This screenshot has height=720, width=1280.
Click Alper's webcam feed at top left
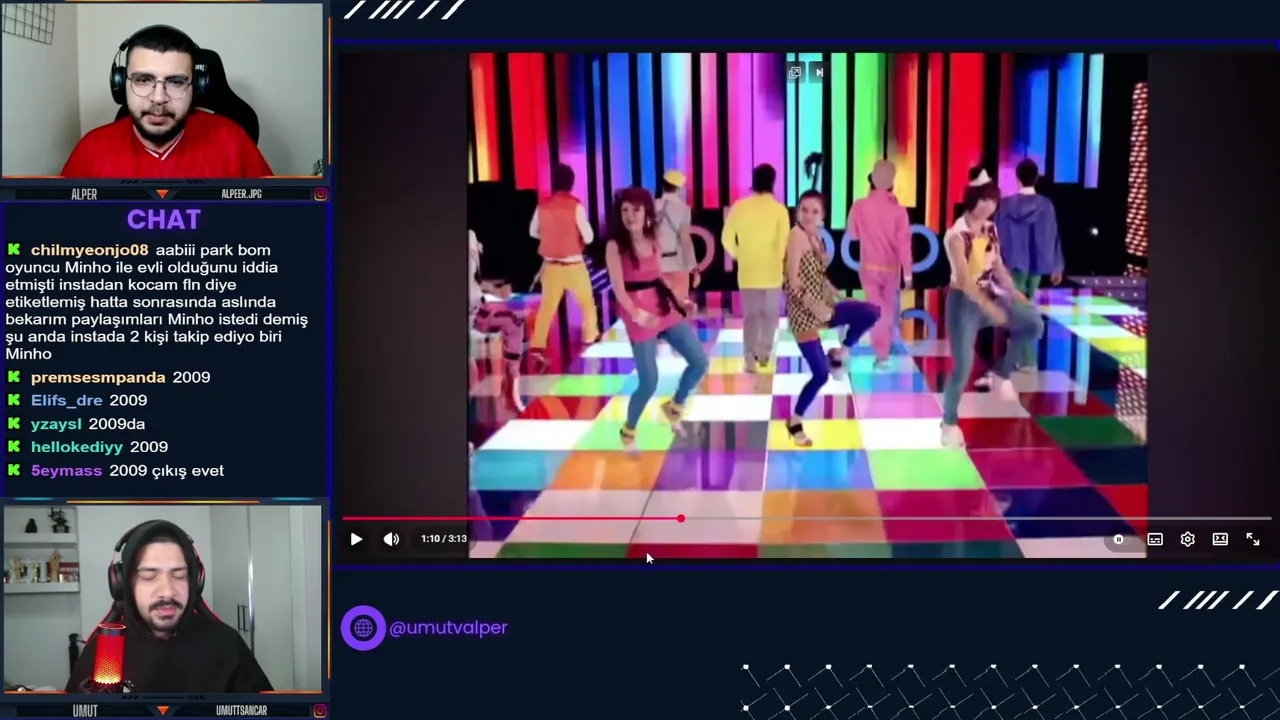(x=162, y=90)
